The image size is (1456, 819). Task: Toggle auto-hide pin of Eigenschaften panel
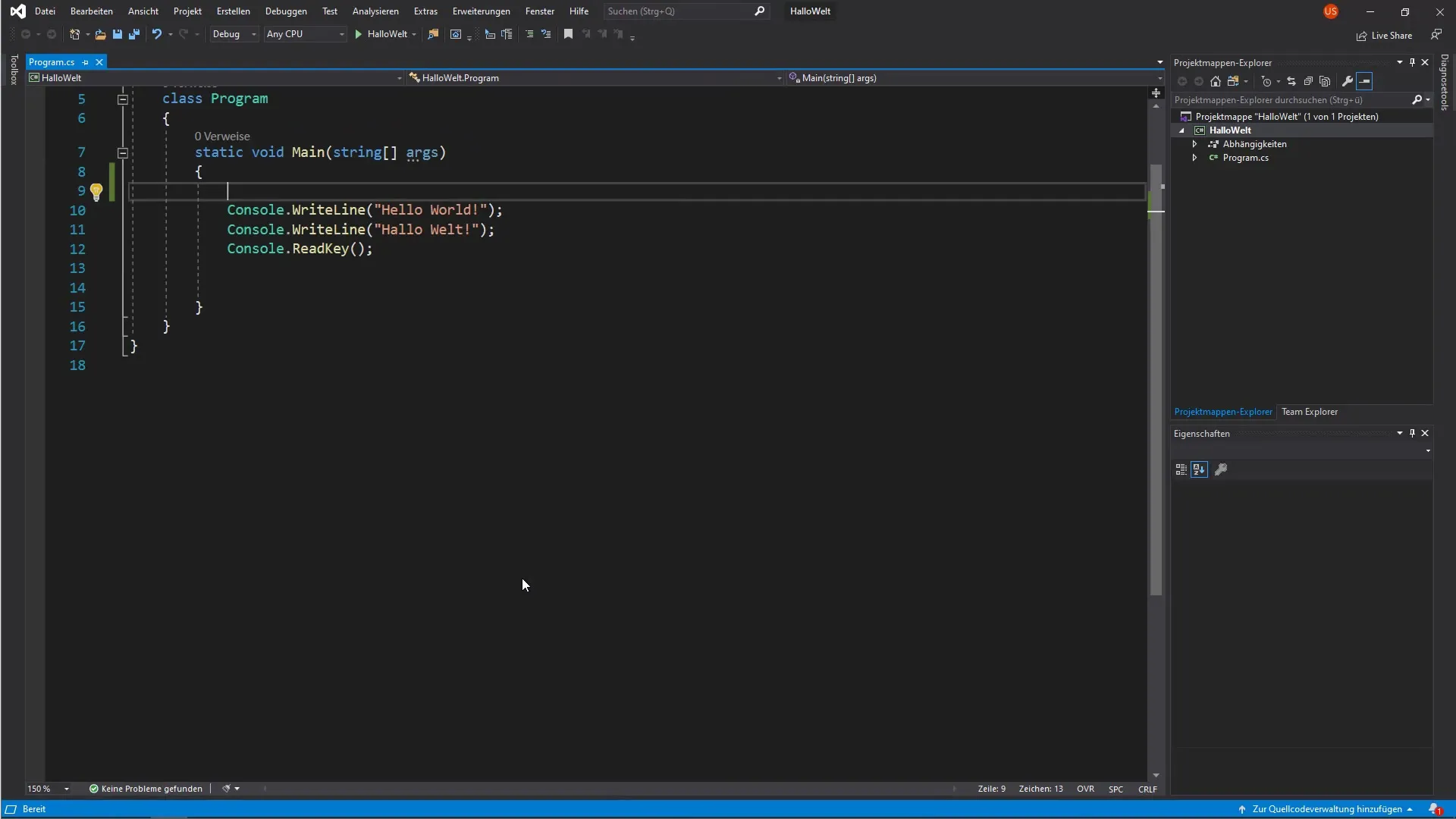pyautogui.click(x=1412, y=433)
